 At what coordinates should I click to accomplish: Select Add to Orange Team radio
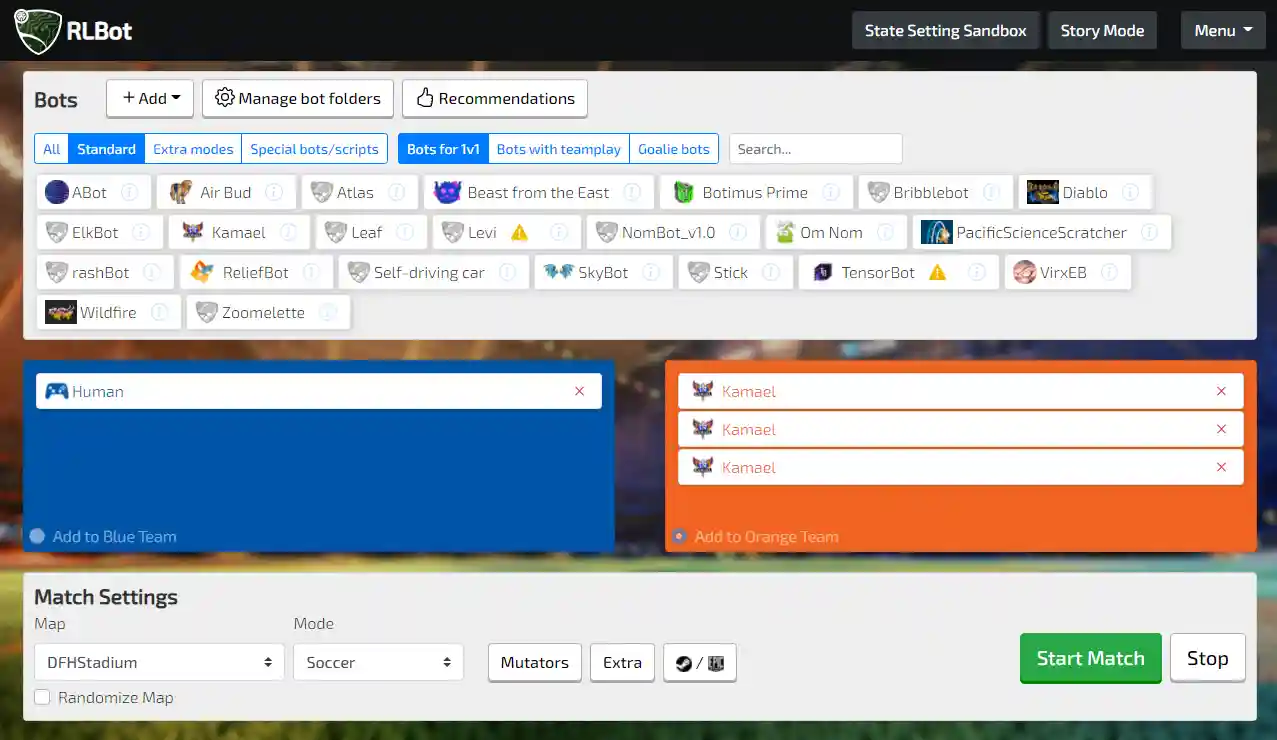pos(679,536)
